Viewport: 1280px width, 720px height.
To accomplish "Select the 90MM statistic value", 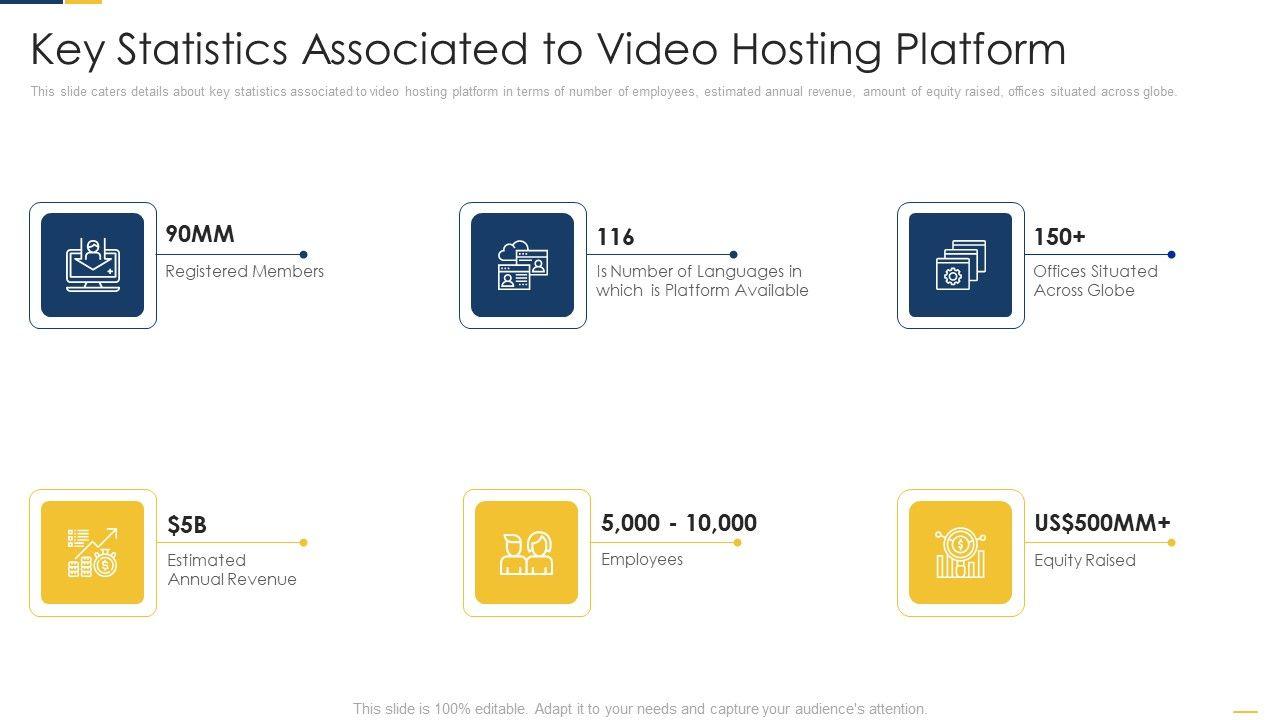I will tap(200, 234).
